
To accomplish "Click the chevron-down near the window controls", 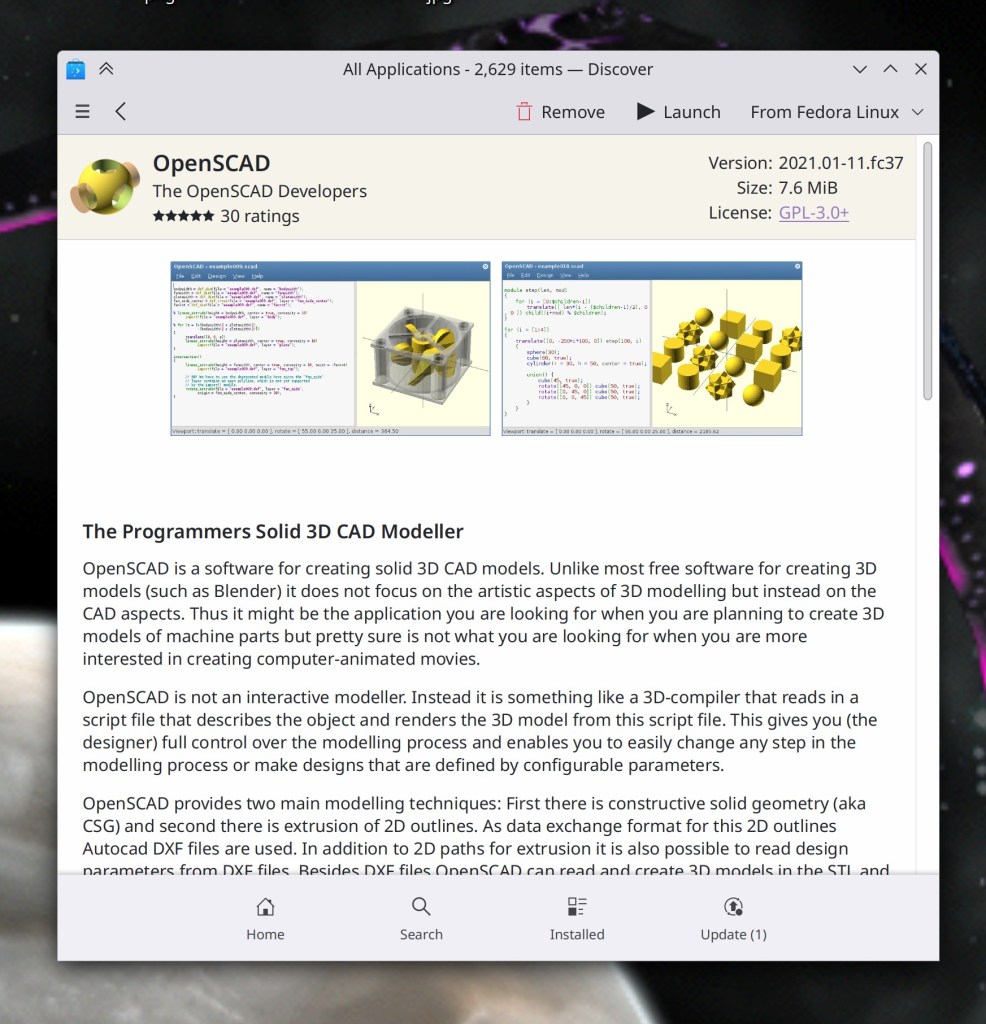I will (x=859, y=69).
